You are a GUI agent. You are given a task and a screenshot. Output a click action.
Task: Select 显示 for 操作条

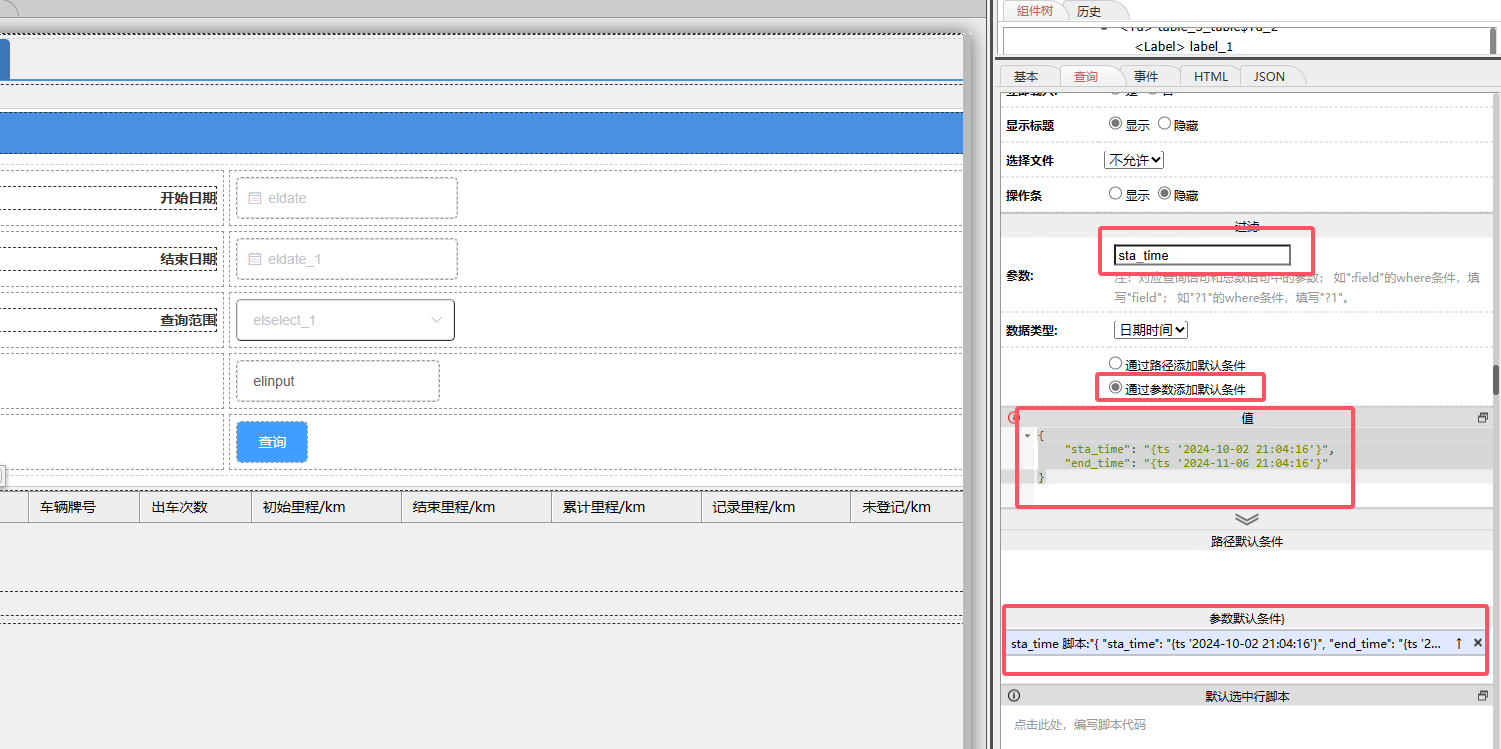[x=1114, y=194]
